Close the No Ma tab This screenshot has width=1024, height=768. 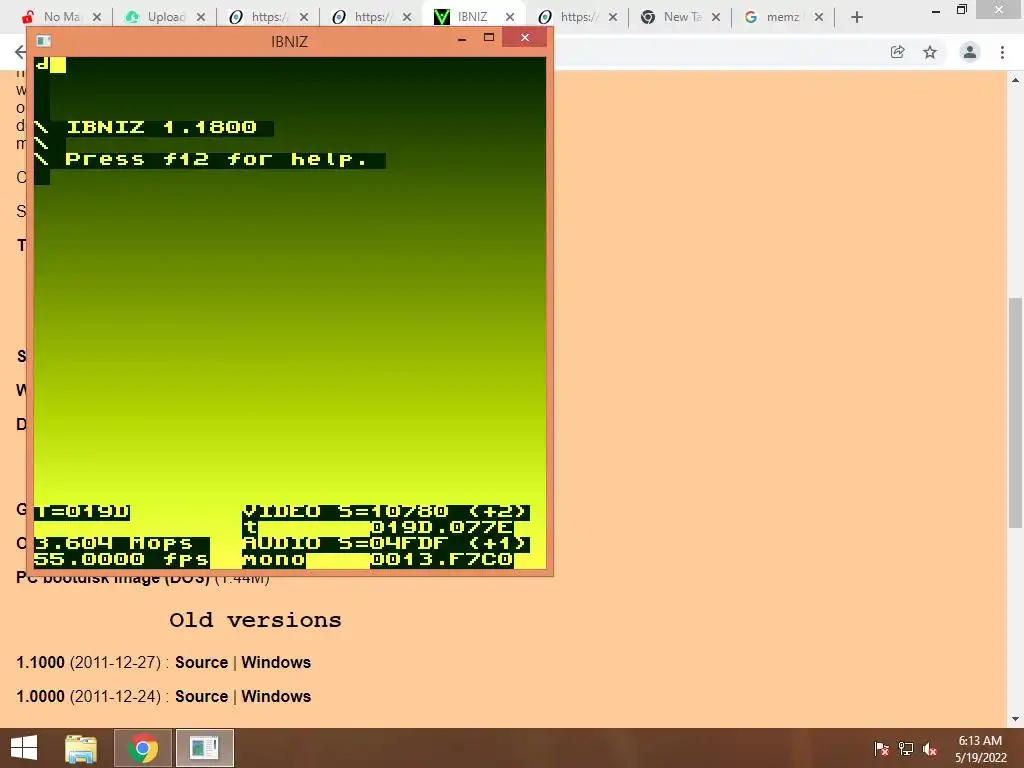pos(97,17)
